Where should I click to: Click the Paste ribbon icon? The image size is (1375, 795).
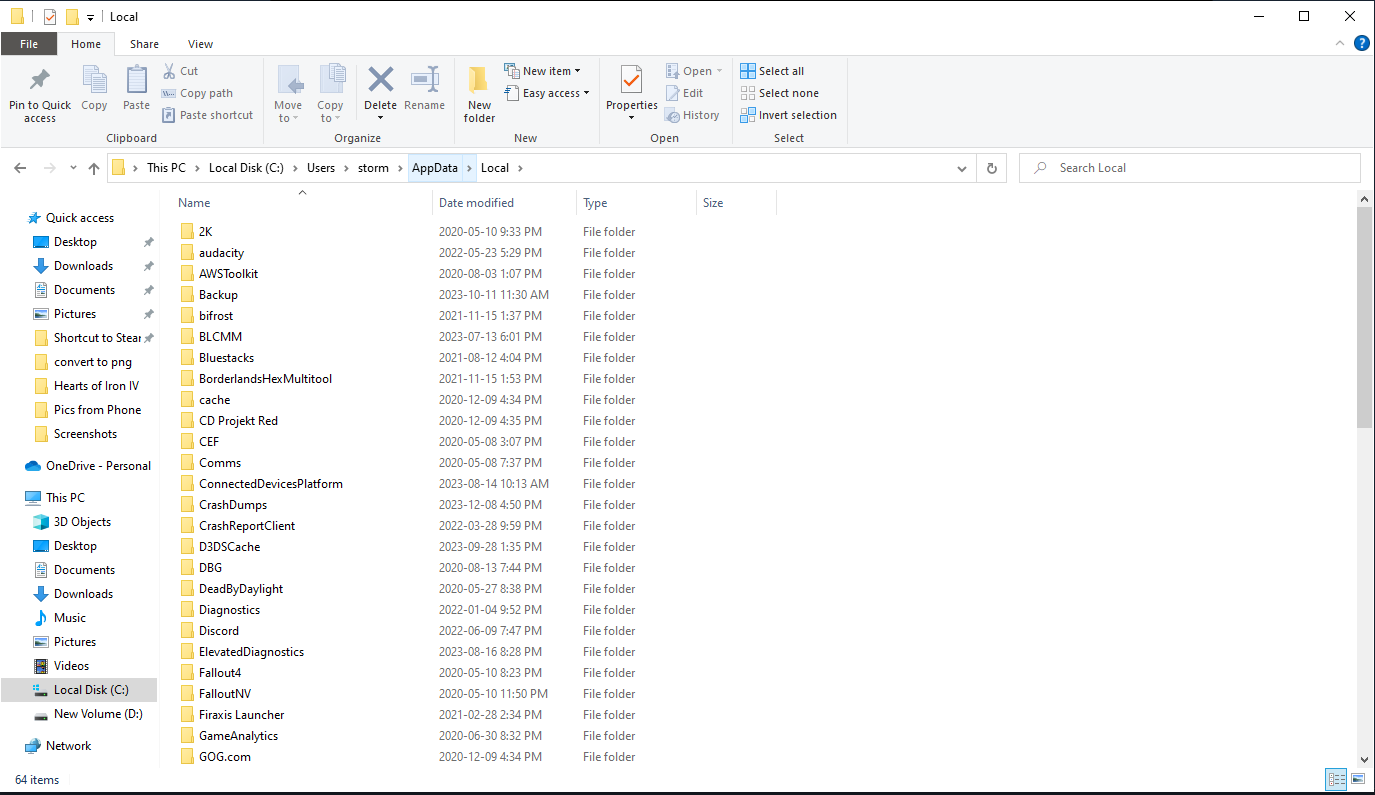(136, 80)
